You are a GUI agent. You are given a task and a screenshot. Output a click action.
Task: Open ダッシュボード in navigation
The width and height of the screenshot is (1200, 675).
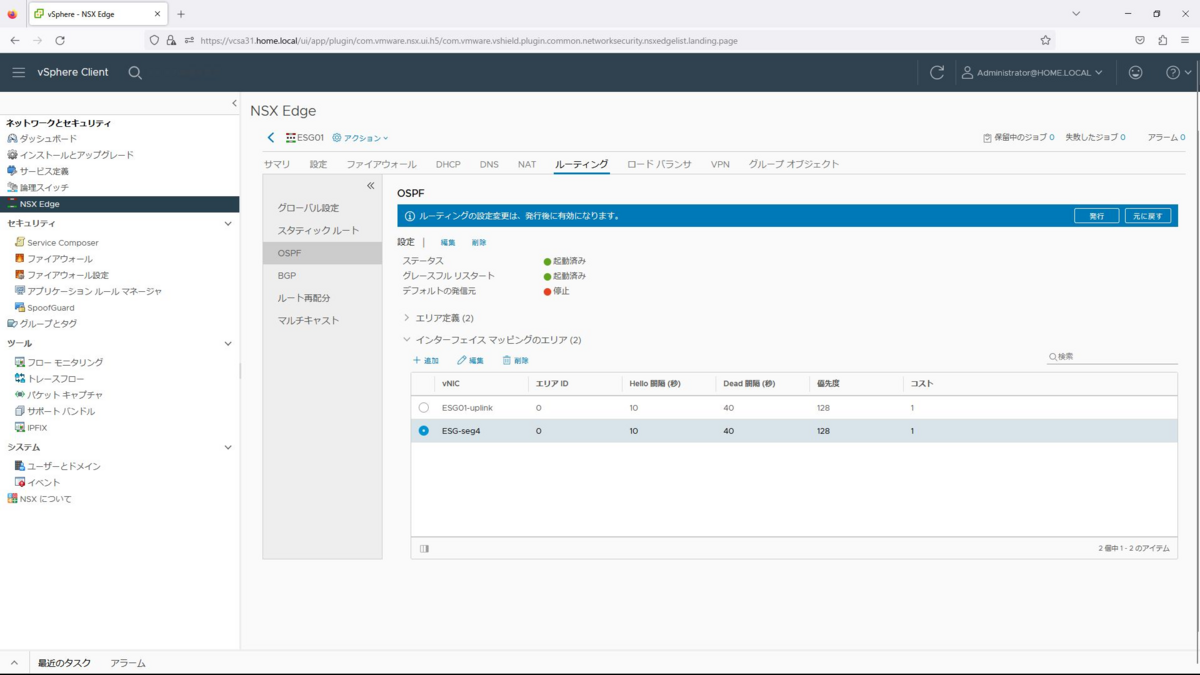click(x=48, y=139)
